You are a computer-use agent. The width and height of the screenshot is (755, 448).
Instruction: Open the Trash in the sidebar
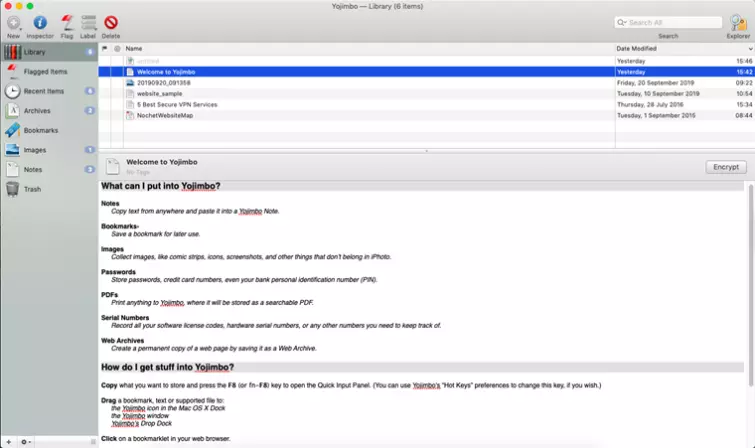click(32, 189)
